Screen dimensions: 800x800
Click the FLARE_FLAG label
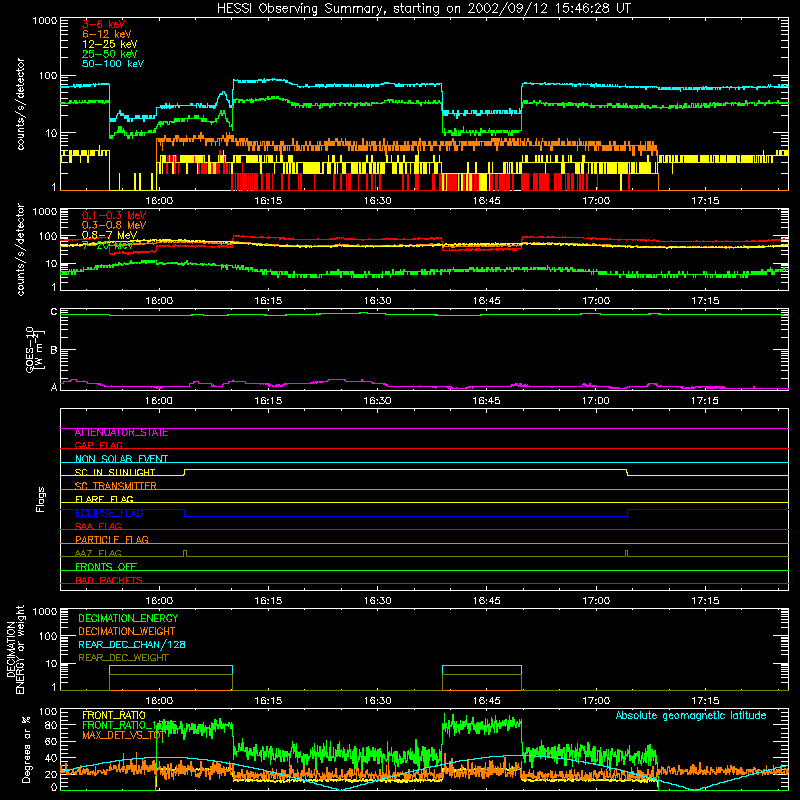[104, 499]
